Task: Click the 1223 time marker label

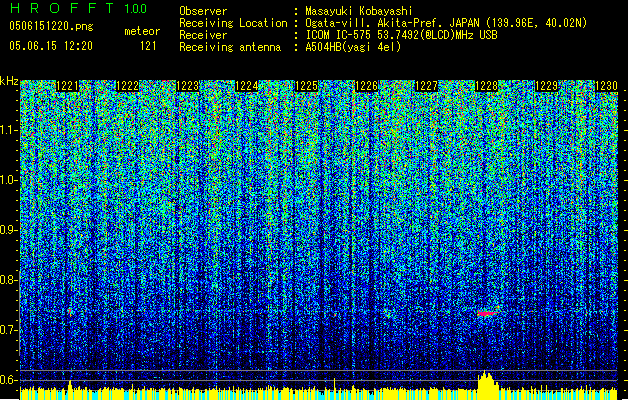Action: click(187, 86)
